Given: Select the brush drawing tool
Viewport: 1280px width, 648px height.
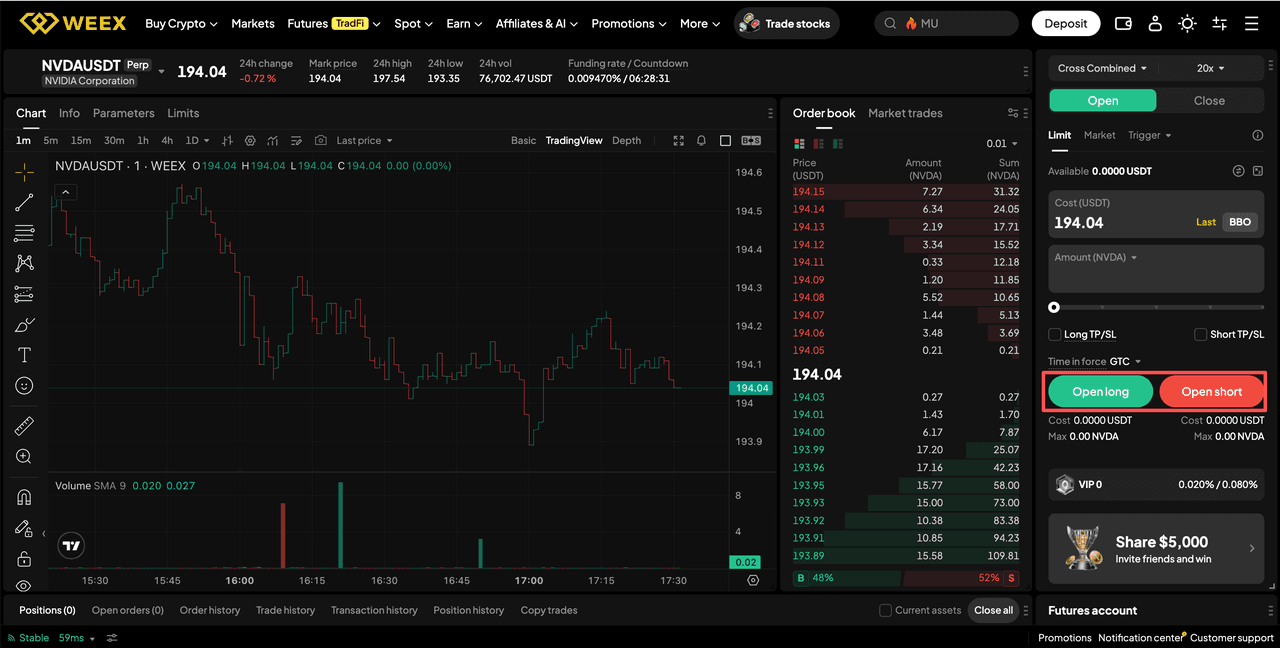Looking at the screenshot, I should [x=24, y=325].
